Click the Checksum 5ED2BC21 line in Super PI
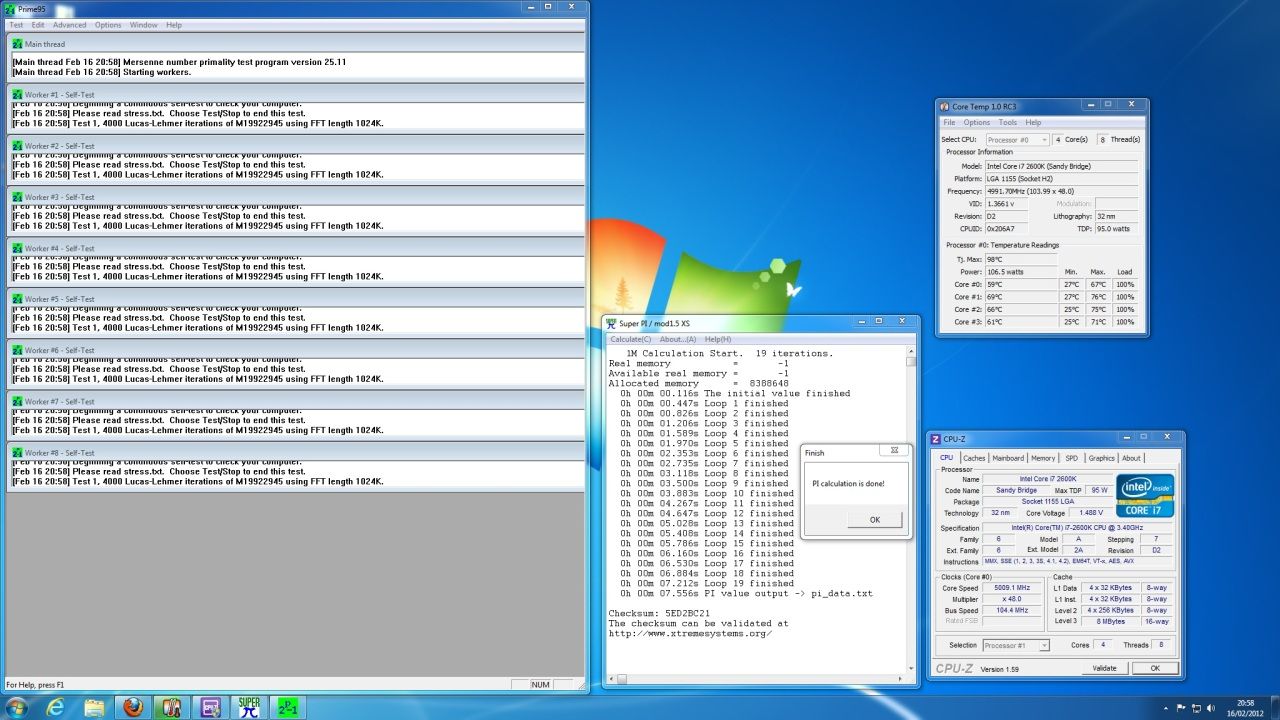 point(659,613)
